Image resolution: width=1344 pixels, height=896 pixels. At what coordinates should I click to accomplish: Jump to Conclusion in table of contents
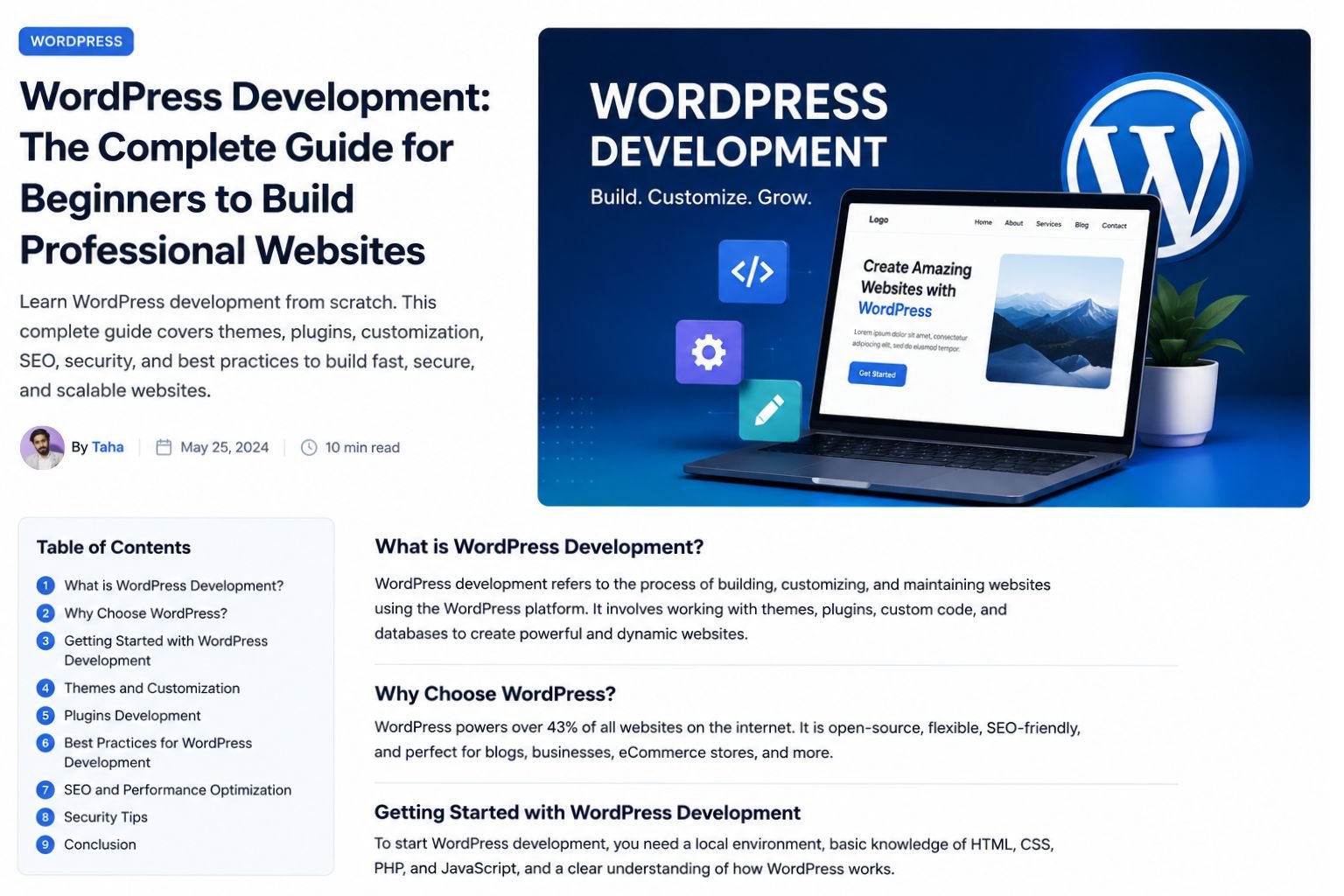point(100,844)
